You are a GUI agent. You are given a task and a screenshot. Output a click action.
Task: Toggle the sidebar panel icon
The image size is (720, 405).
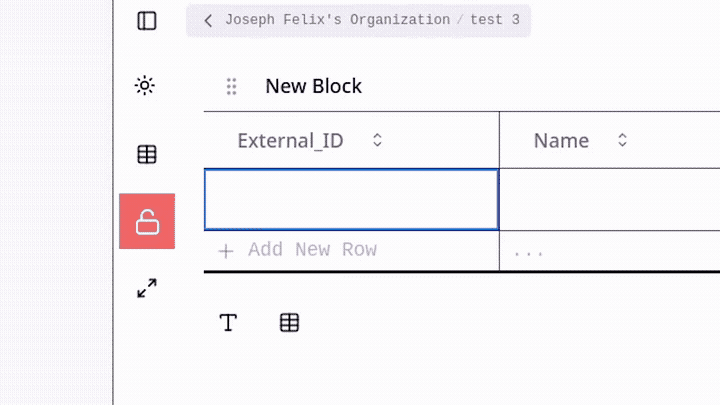(147, 20)
